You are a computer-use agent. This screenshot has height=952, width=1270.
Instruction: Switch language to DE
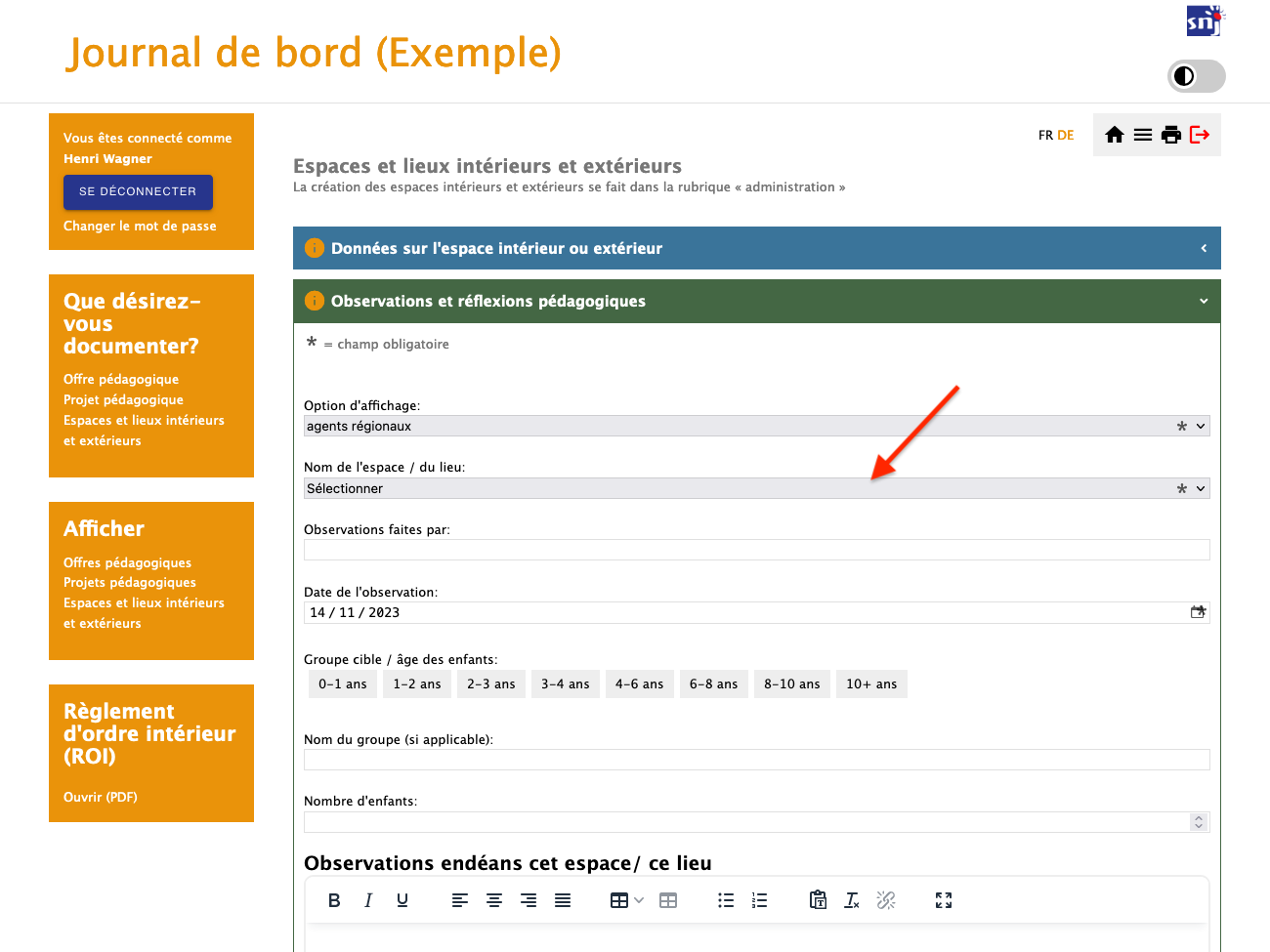(1066, 135)
